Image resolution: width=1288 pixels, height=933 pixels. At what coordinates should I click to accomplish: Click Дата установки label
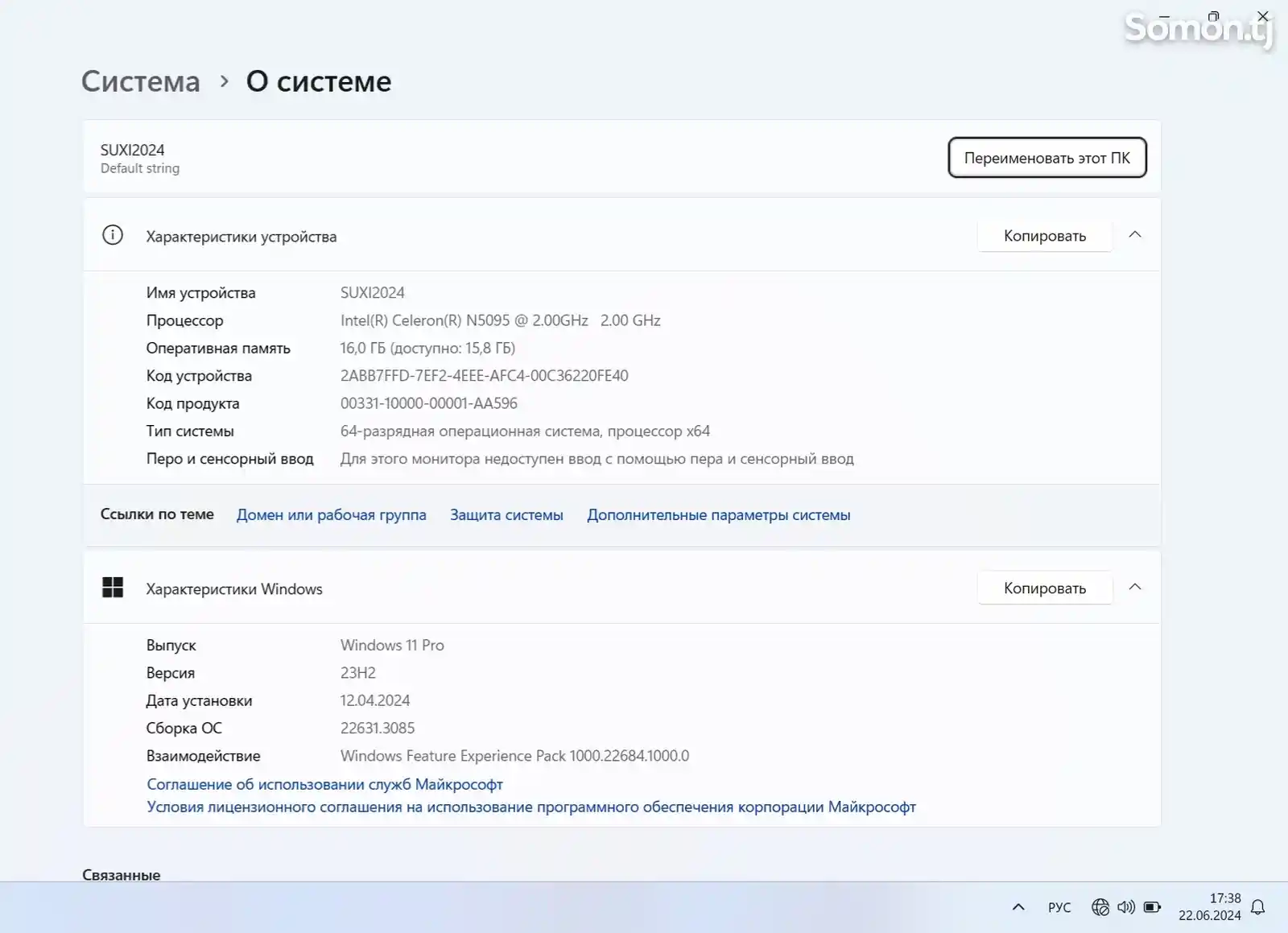[x=199, y=700]
